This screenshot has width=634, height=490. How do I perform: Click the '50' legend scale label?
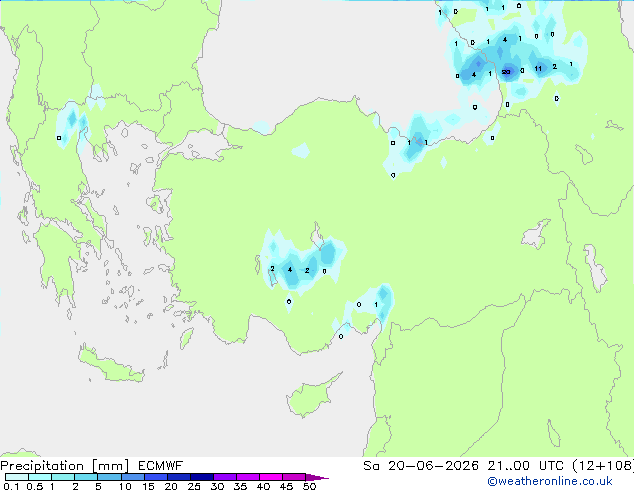click(309, 486)
